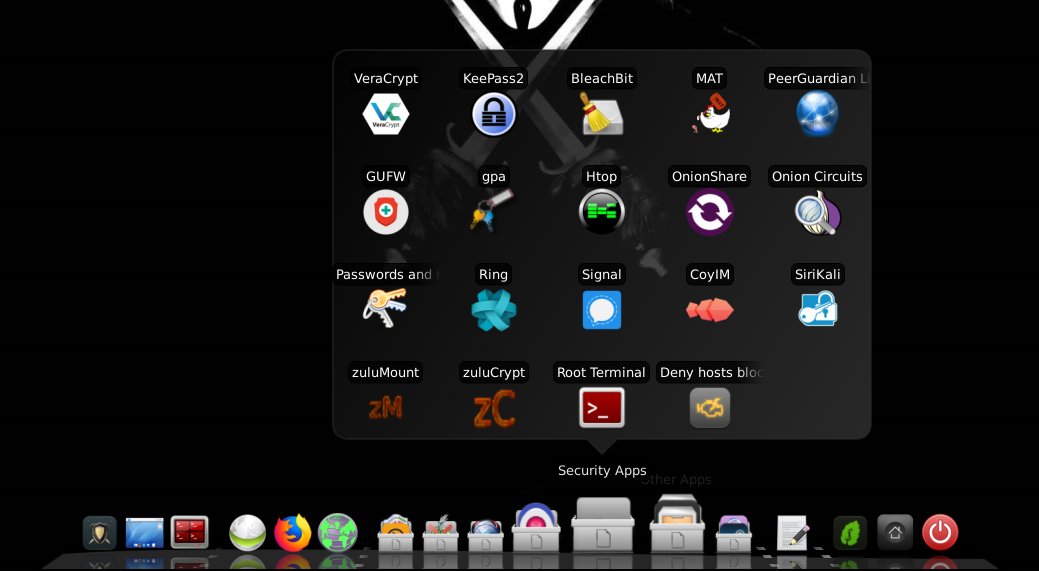
Task: Click the "KeePass2" text label
Action: coord(494,78)
